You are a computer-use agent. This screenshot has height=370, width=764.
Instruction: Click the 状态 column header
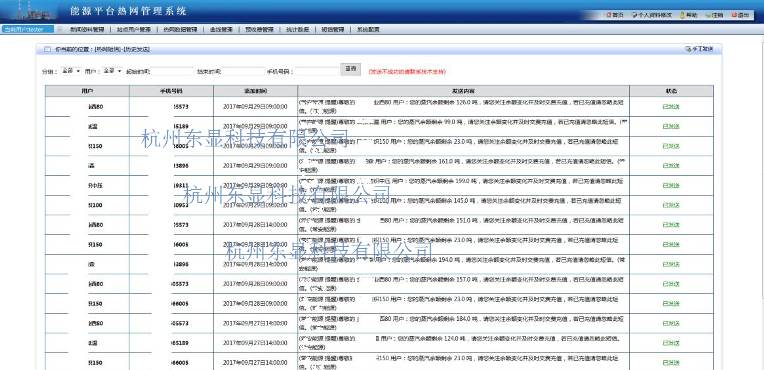coord(671,91)
